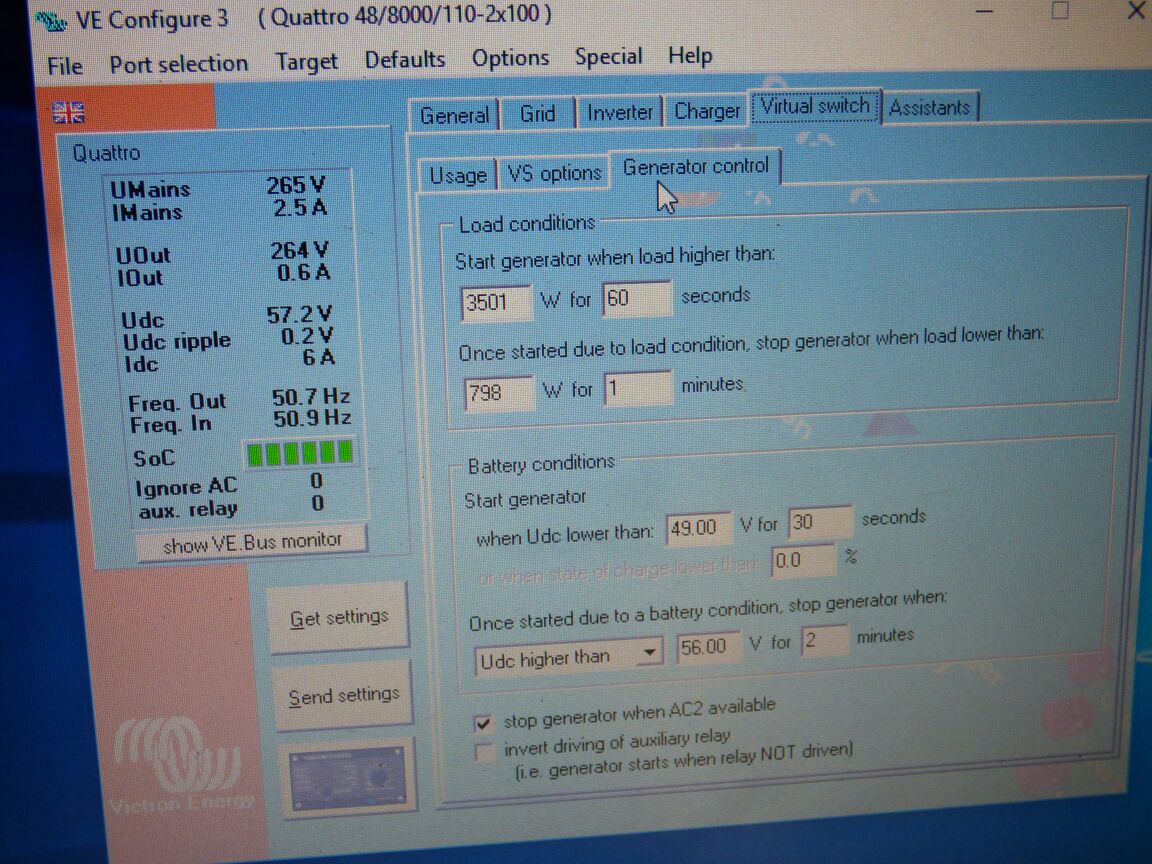Screen dimensions: 1152x864
Task: Click the SoC green progress bar
Action: [x=300, y=454]
